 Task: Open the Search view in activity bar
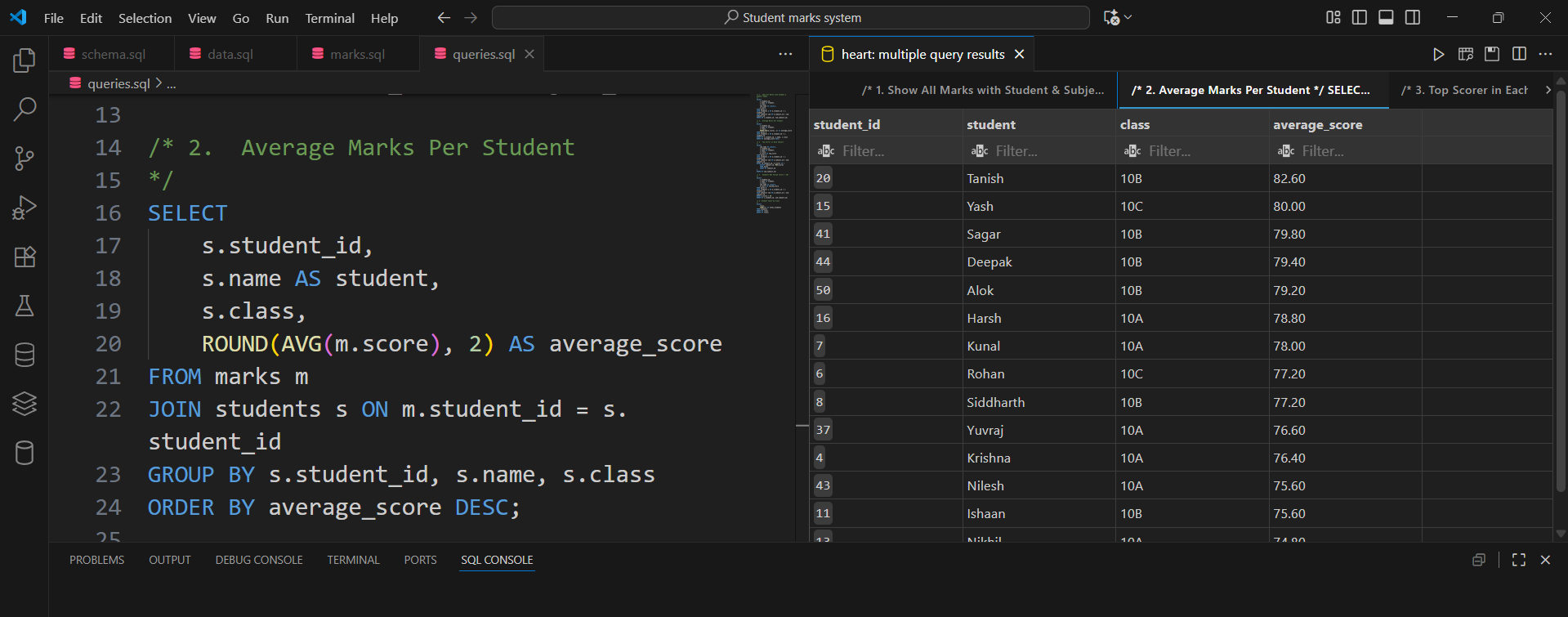[x=25, y=110]
